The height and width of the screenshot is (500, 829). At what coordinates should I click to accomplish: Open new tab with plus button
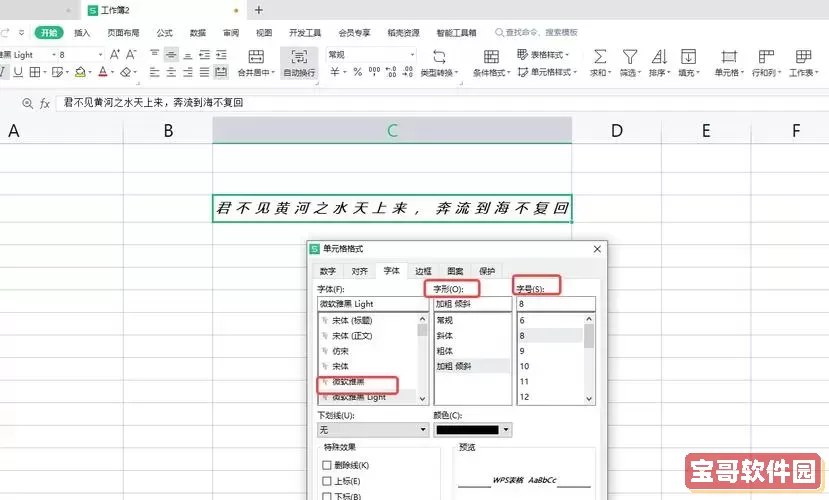(x=259, y=10)
